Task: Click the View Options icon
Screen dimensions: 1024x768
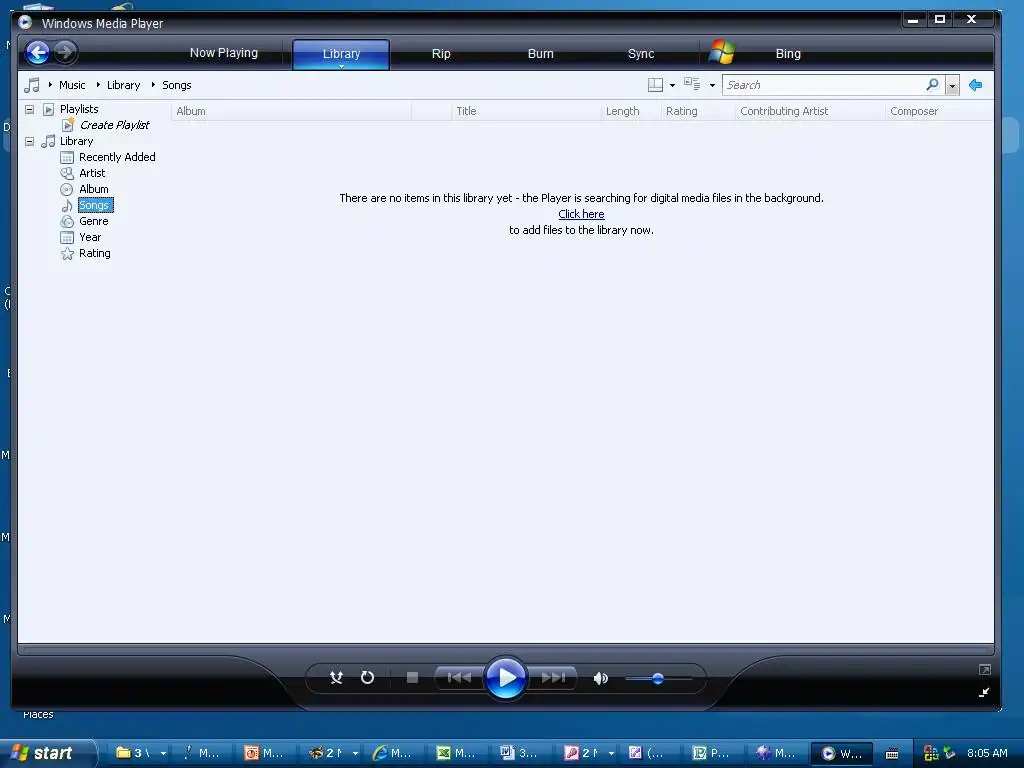Action: (x=692, y=84)
